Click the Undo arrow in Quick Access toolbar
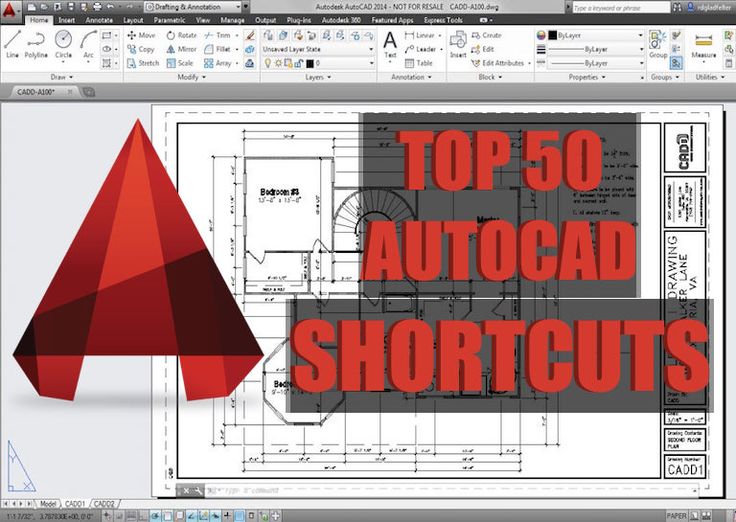 pyautogui.click(x=111, y=7)
